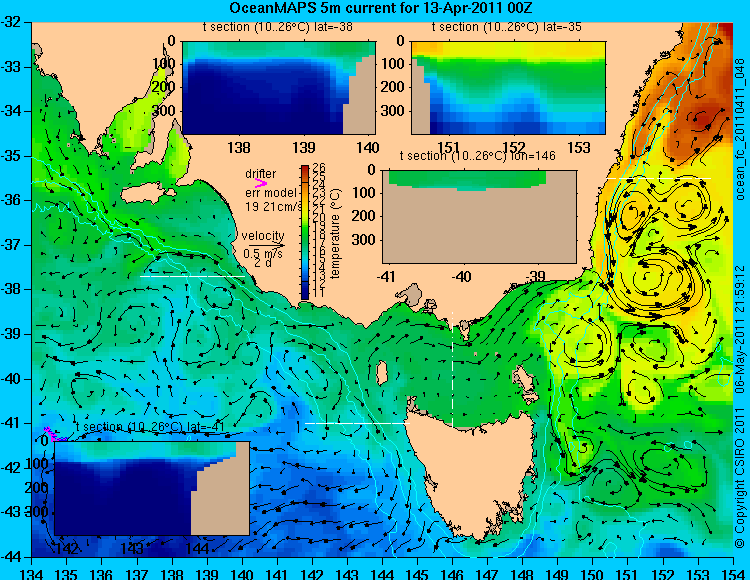
Task: Click the '150' main longitude axis label
Action: coord(593,573)
